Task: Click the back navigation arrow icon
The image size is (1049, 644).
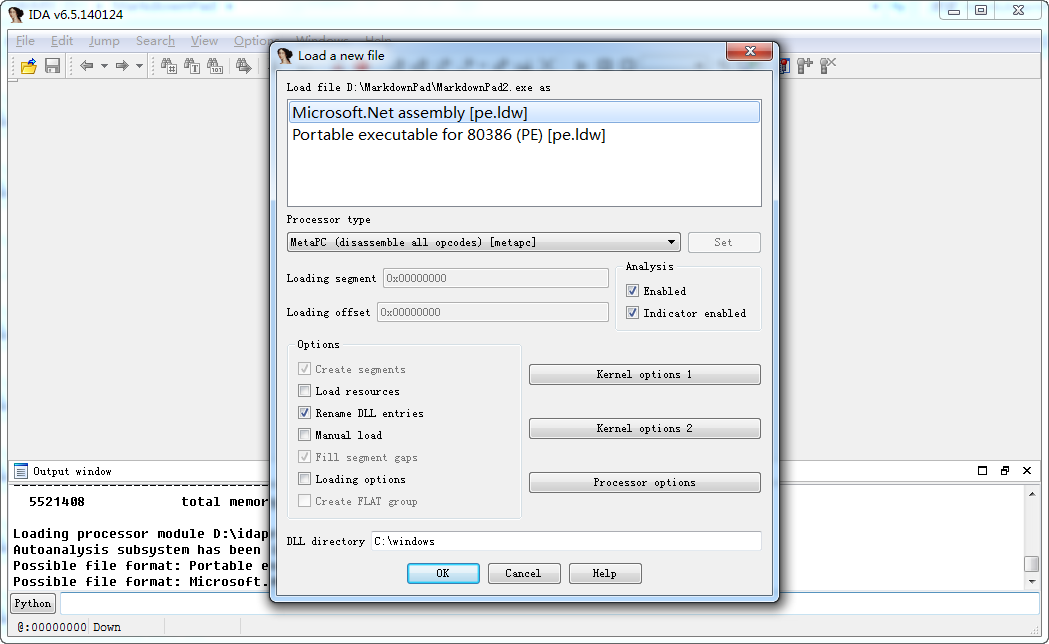Action: [x=86, y=66]
